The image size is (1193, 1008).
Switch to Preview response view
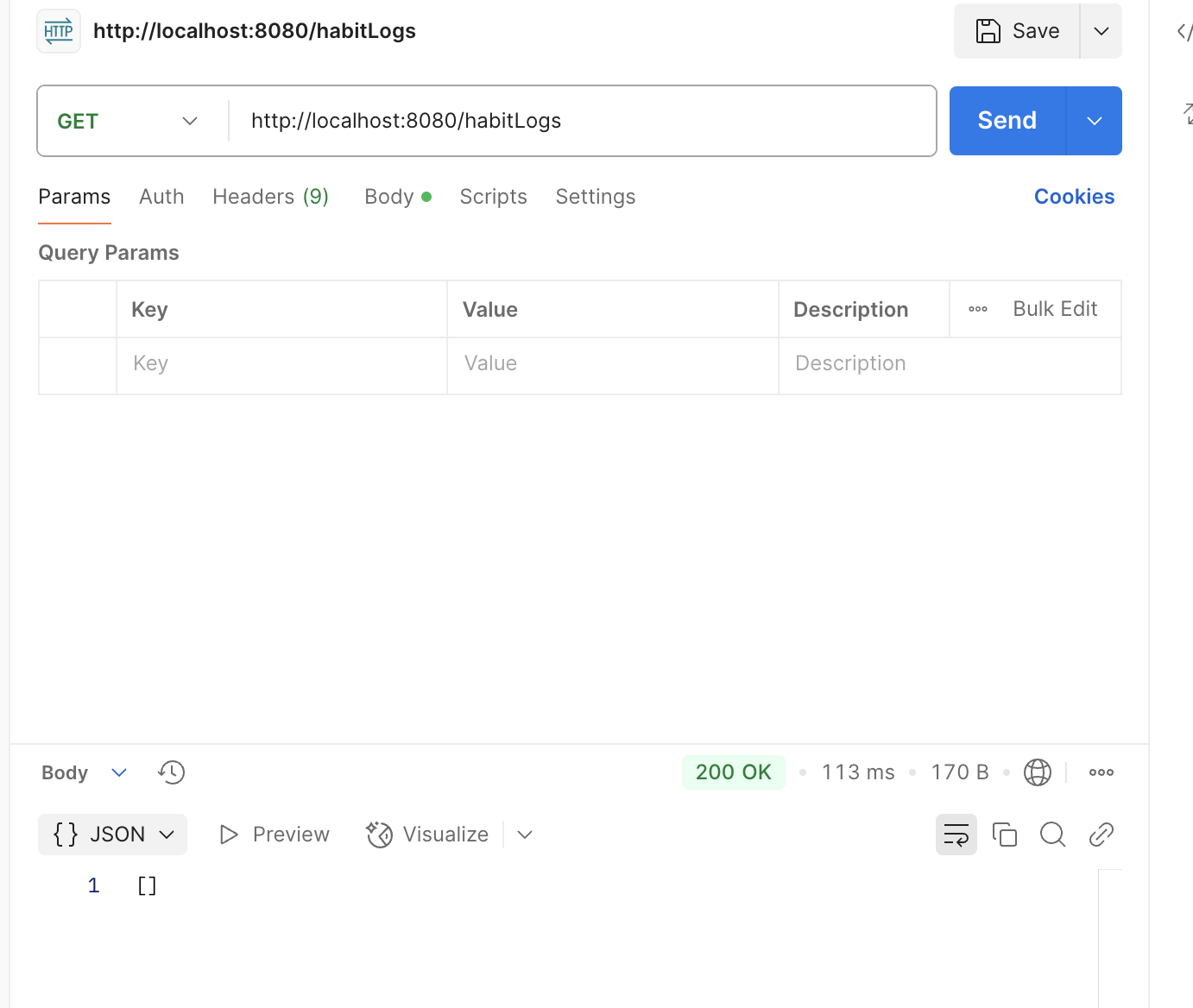click(x=275, y=835)
